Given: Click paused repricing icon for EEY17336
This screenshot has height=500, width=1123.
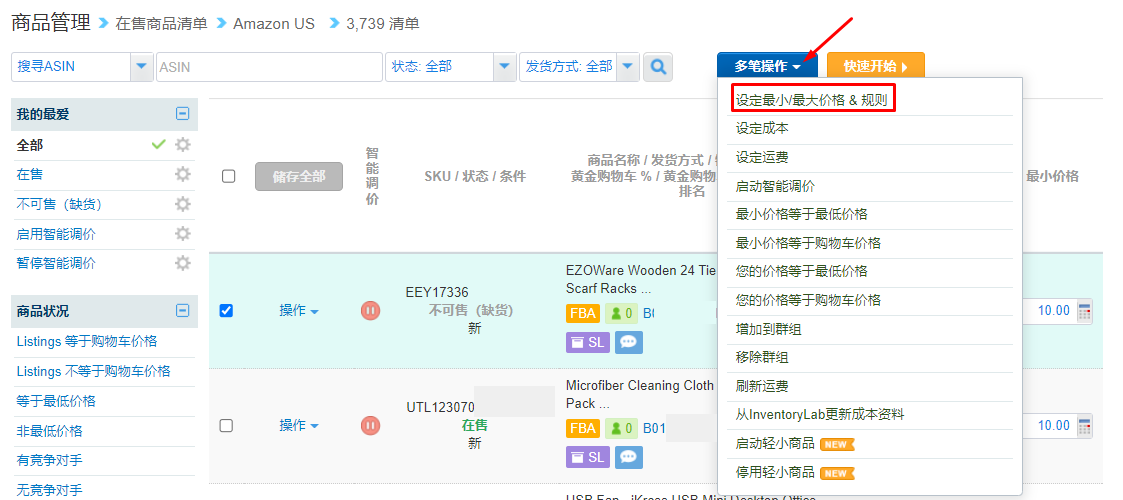Looking at the screenshot, I should pyautogui.click(x=370, y=310).
